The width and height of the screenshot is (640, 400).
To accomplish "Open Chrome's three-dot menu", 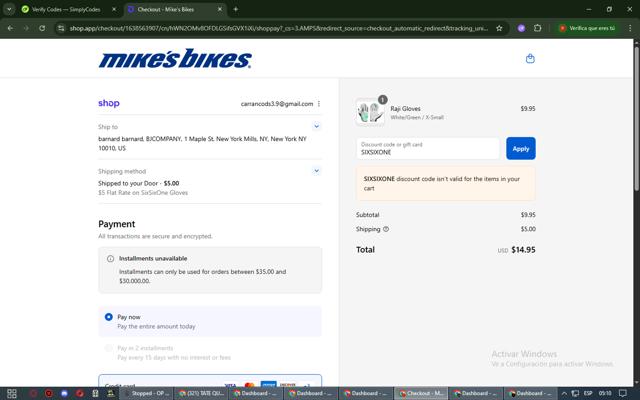I will click(x=630, y=28).
